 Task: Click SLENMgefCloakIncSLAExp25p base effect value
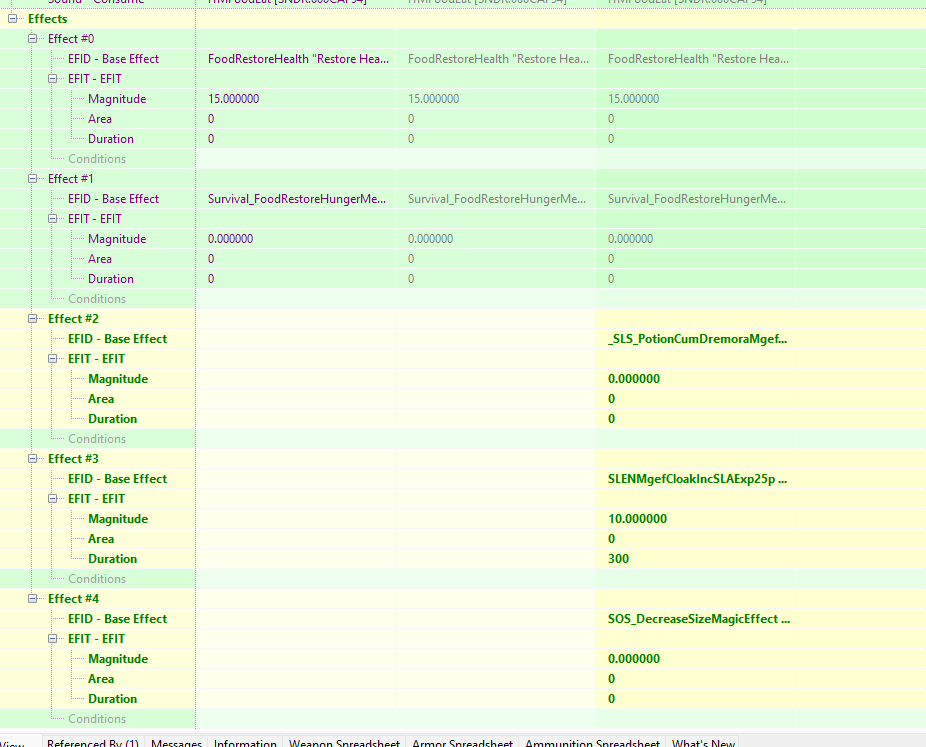[697, 479]
